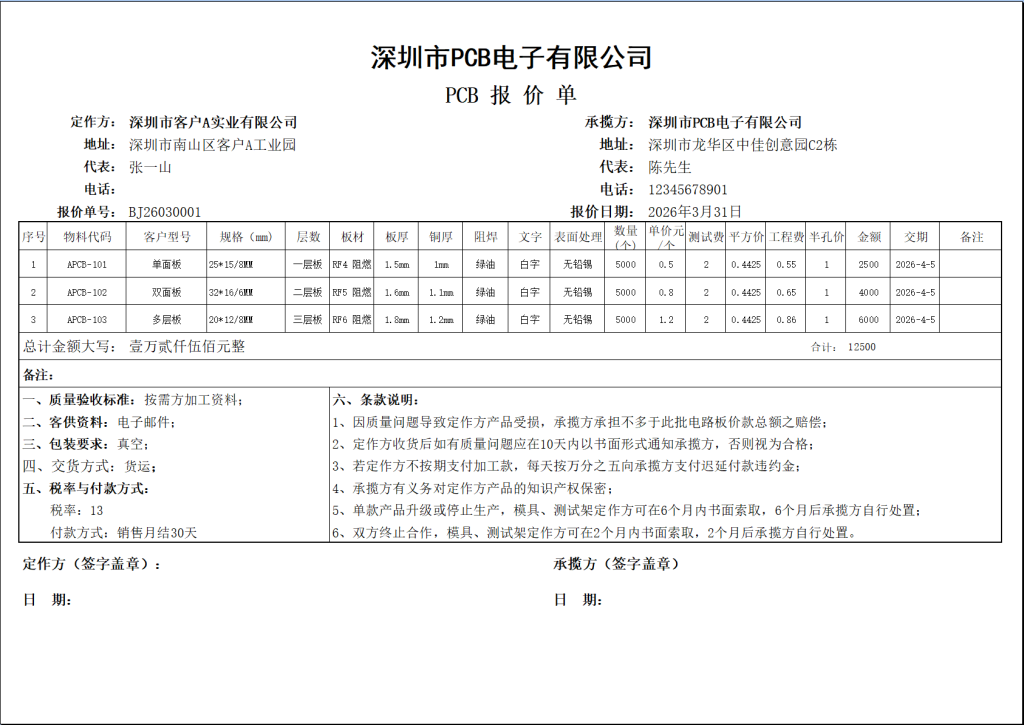Click the large company title header at top
1024x725 pixels.
tap(511, 57)
